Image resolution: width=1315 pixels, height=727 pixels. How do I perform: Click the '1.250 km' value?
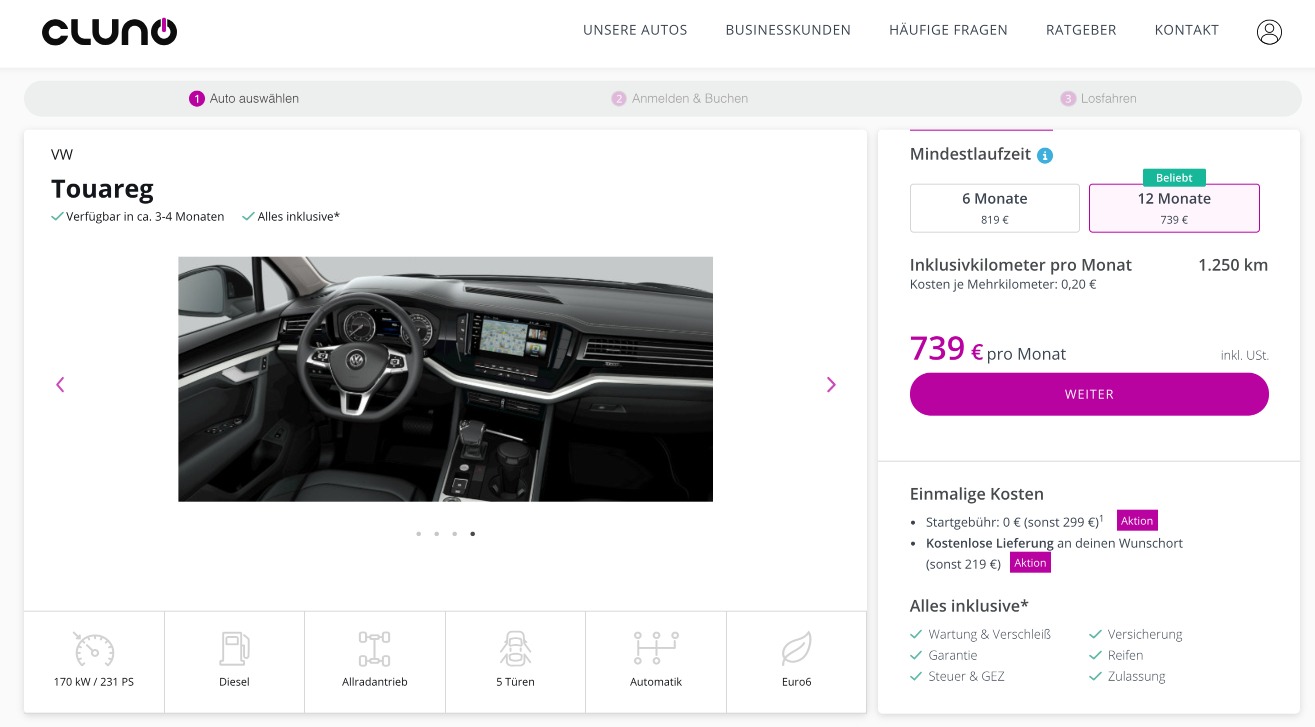[x=1233, y=265]
